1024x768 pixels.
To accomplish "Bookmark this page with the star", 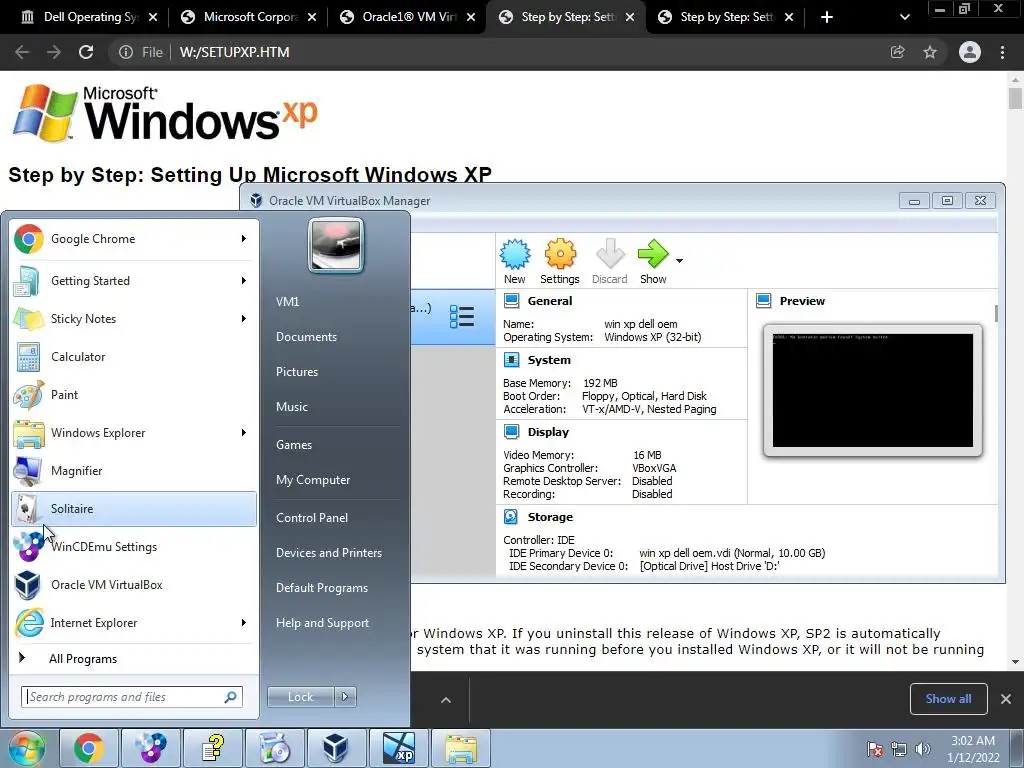I will point(930,52).
